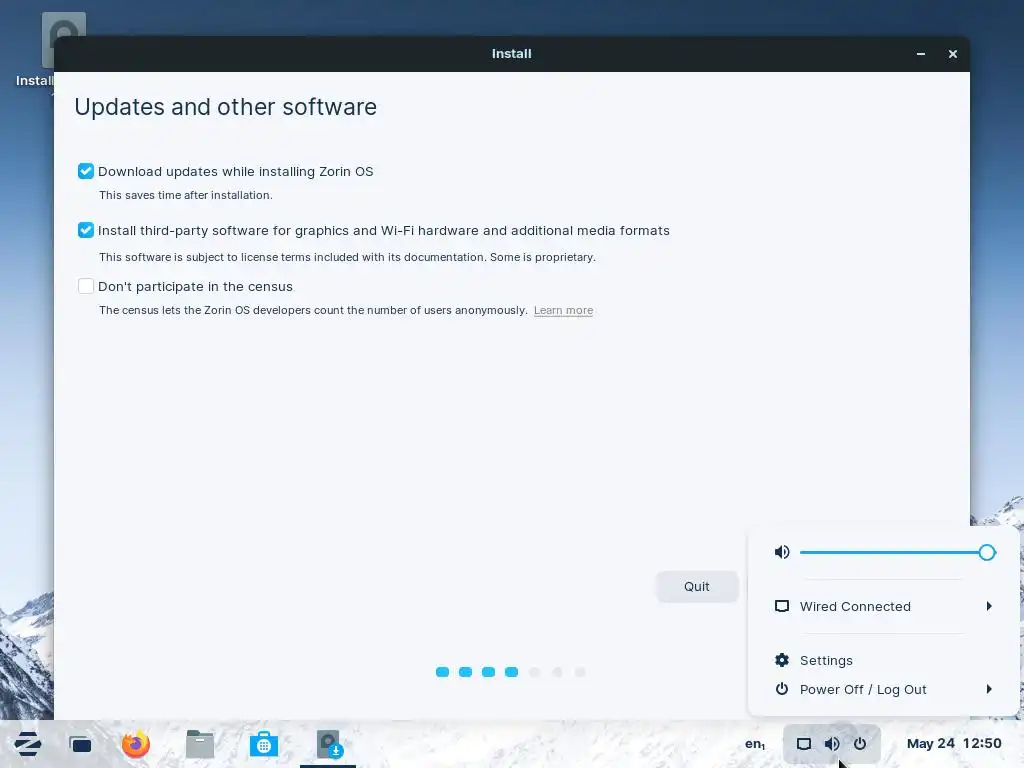
Task: Click the Install window title bar text
Action: point(511,54)
